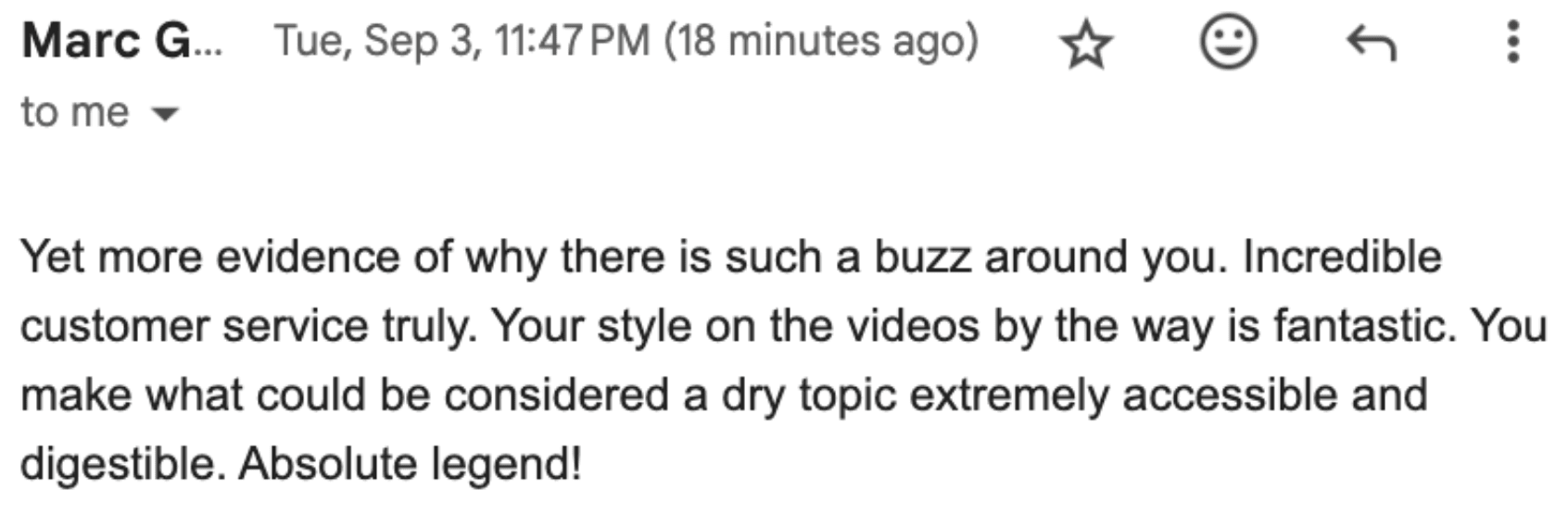The width and height of the screenshot is (1568, 513).
Task: Star this email from Marc G
Action: click(x=1086, y=44)
